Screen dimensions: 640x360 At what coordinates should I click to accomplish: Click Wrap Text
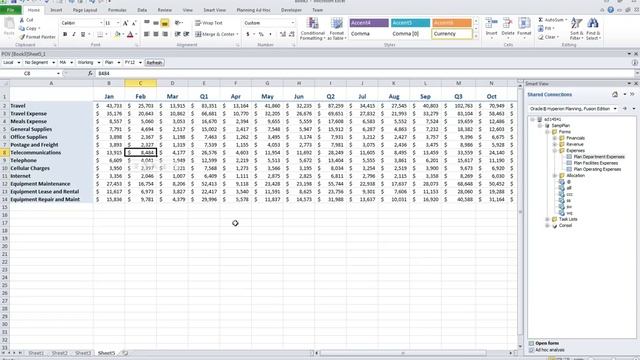tap(209, 23)
